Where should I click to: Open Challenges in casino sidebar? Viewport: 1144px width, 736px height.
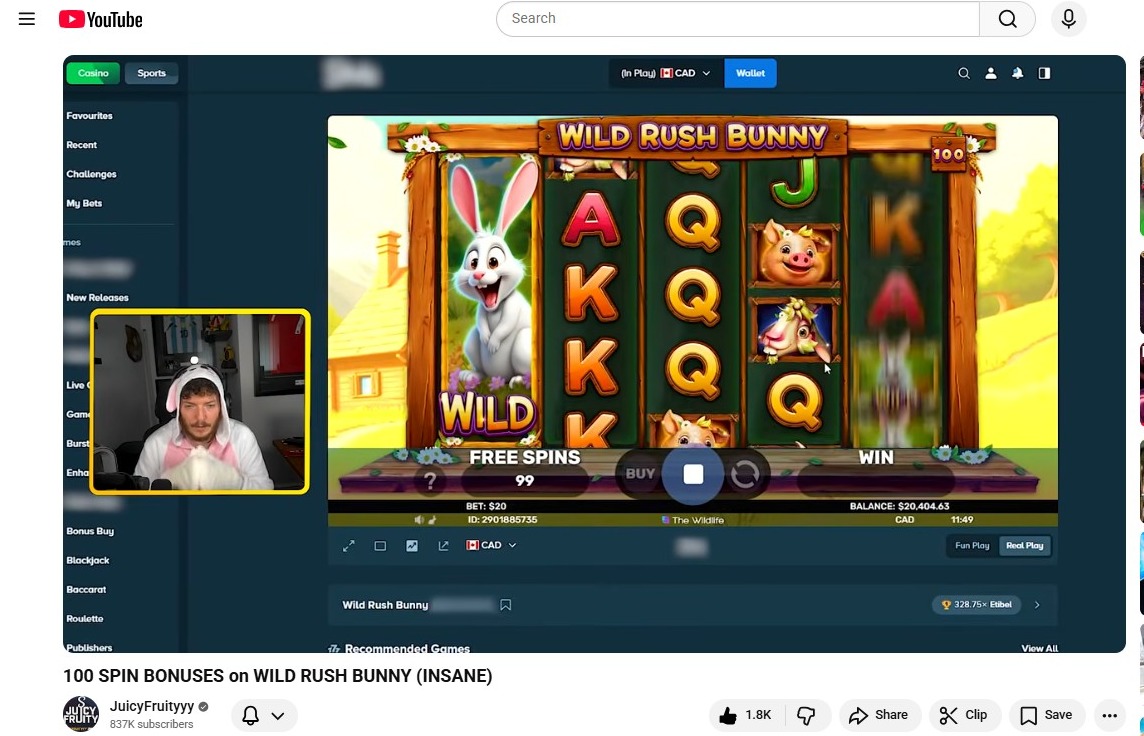[91, 174]
